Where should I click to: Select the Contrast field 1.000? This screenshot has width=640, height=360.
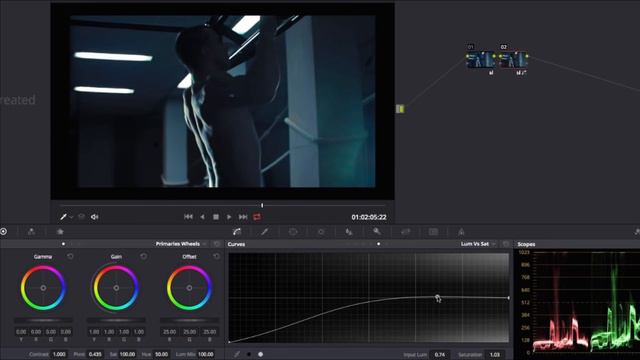point(59,354)
